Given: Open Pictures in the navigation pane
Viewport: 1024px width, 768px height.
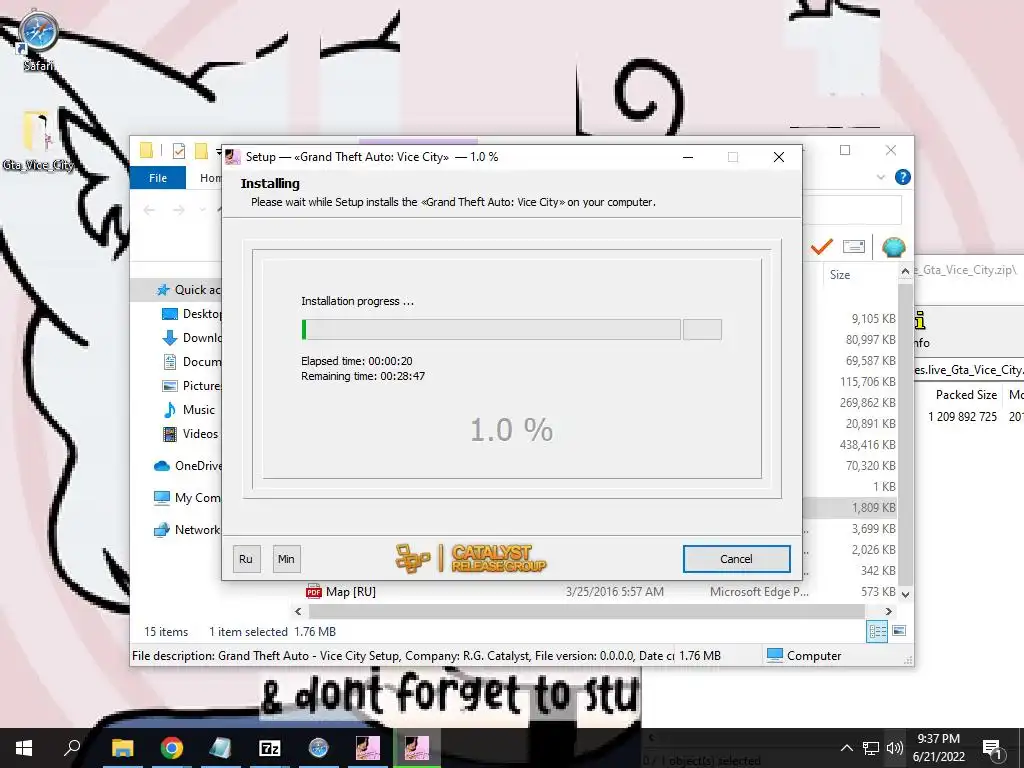Looking at the screenshot, I should (192, 386).
